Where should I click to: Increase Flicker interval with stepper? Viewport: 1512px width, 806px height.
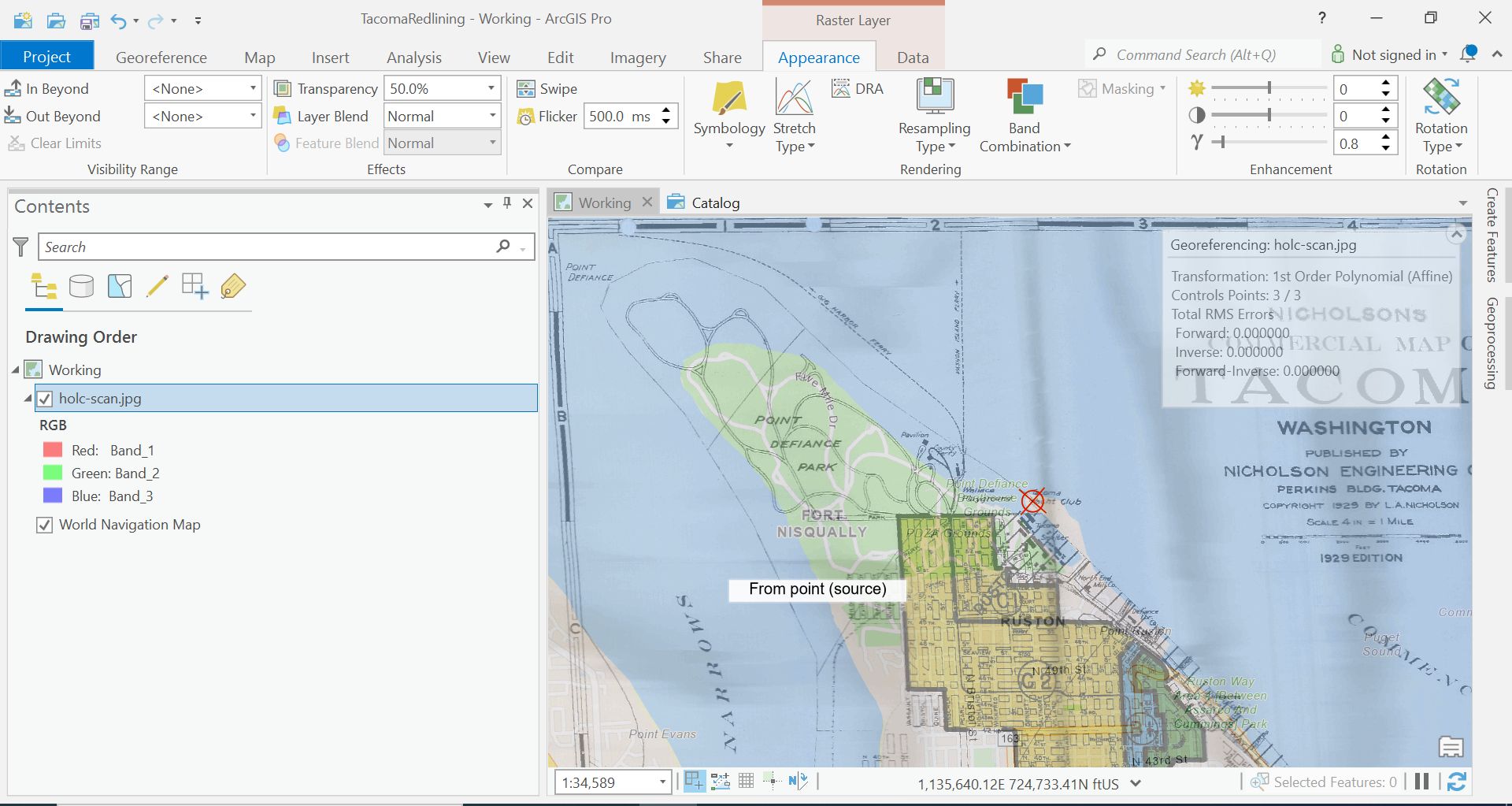point(666,110)
